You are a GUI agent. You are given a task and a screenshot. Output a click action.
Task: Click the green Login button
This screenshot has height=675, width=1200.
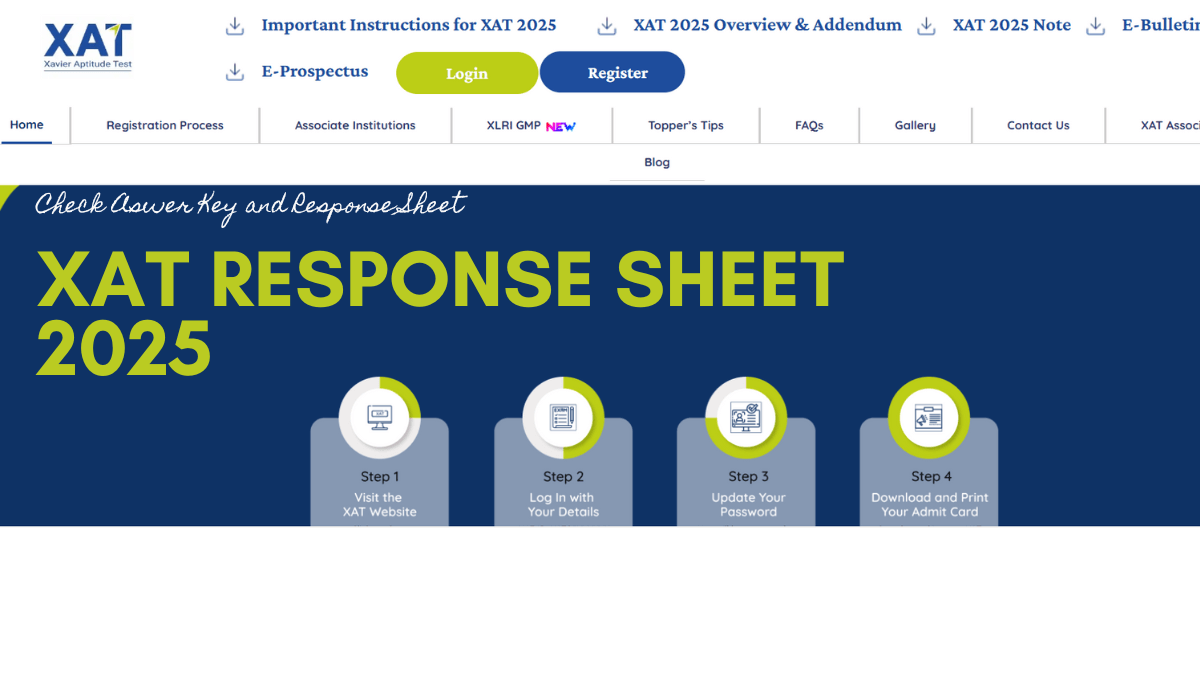467,73
